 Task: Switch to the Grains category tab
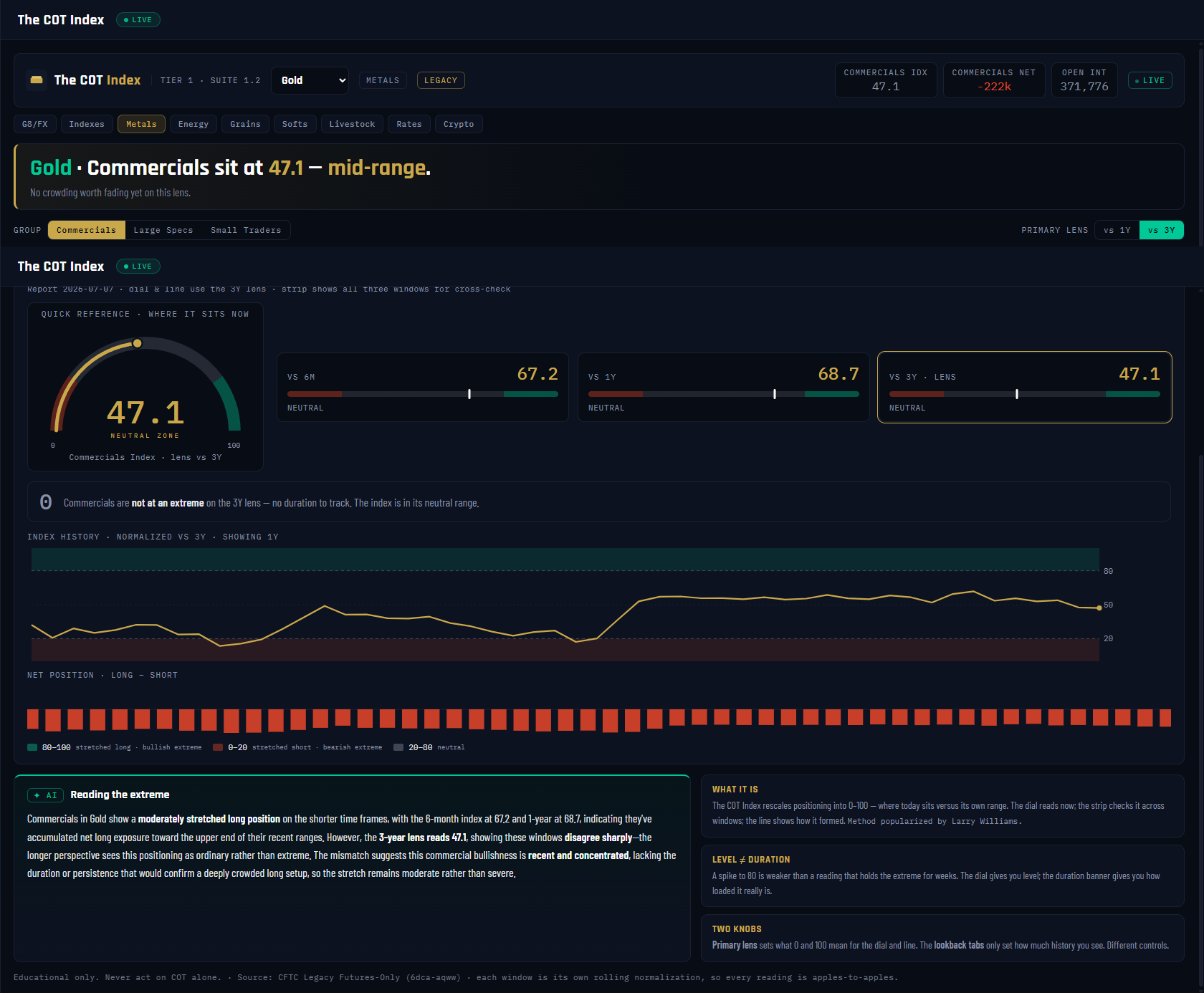(246, 124)
